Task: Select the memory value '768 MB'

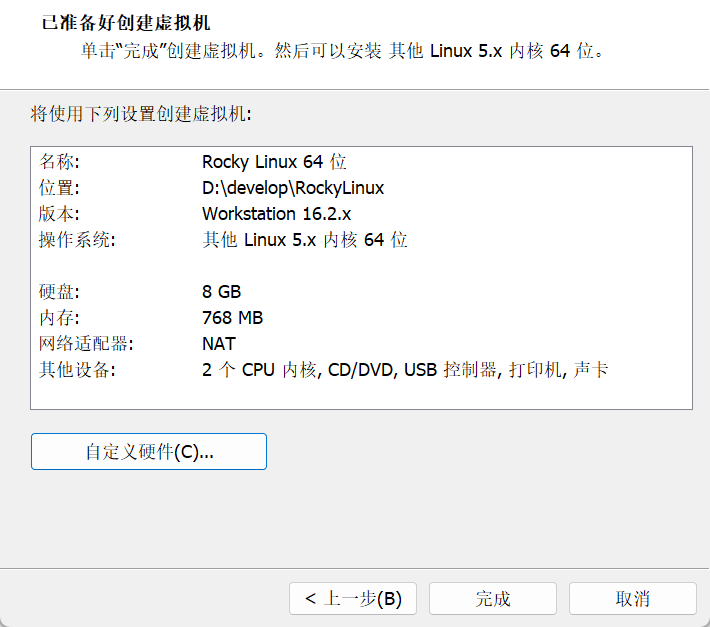Action: click(232, 318)
